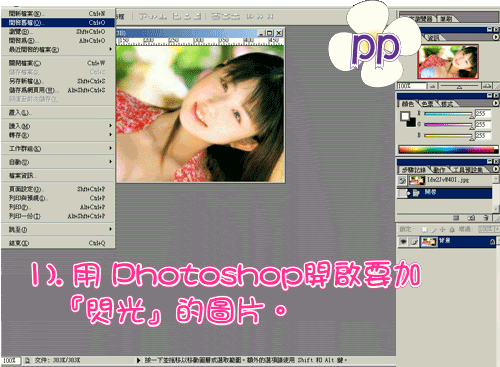Choose the highlighted Ctrl+O open file item
This screenshot has height=367, width=500.
58,23
